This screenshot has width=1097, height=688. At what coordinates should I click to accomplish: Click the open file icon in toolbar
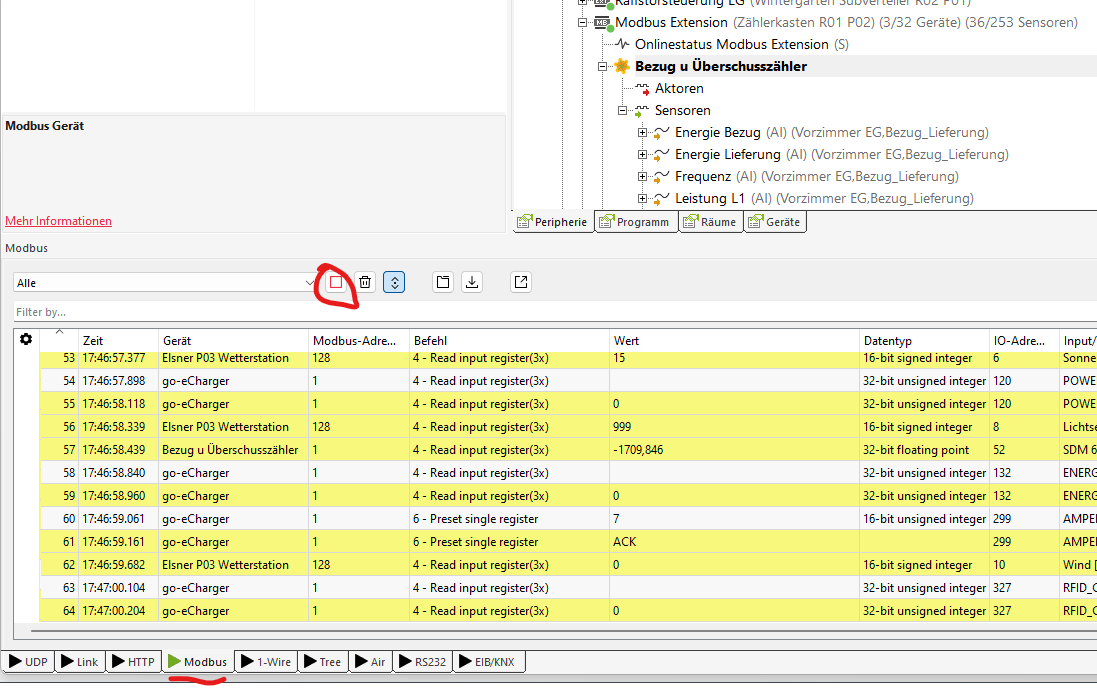coord(443,283)
